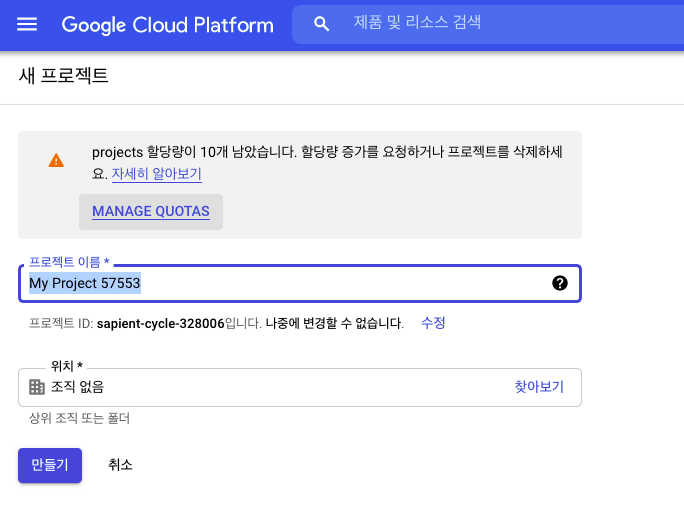684x521 pixels.
Task: Click 수정 to edit project ID
Action: [433, 323]
